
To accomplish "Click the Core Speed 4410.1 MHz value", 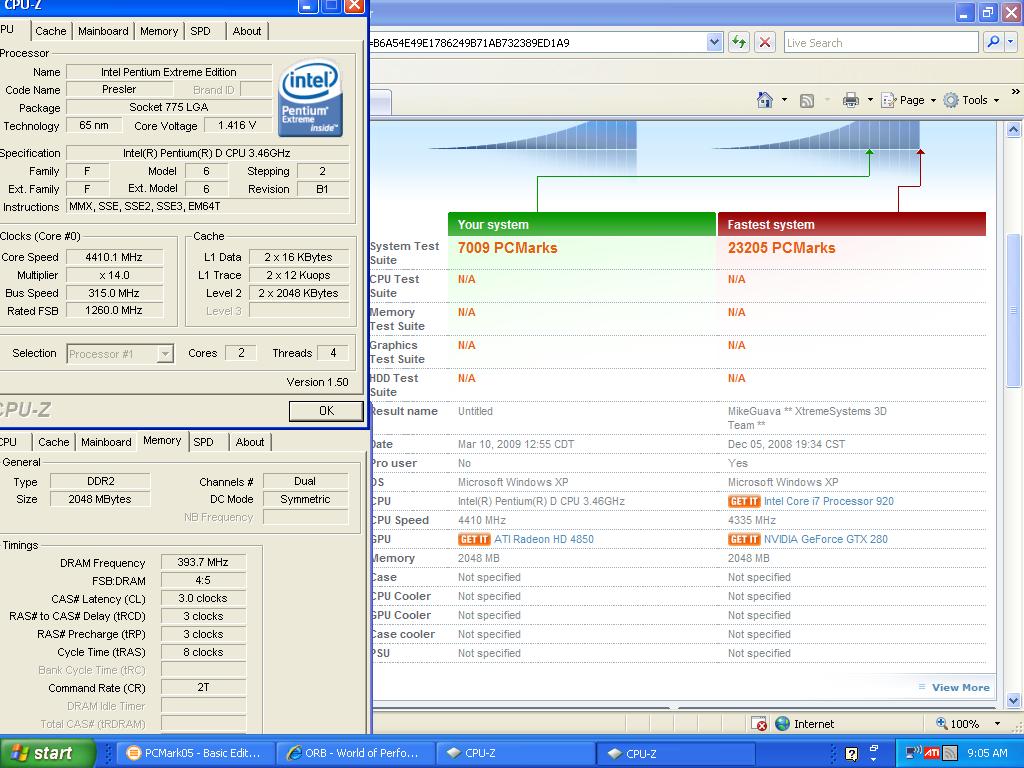I will tap(114, 257).
